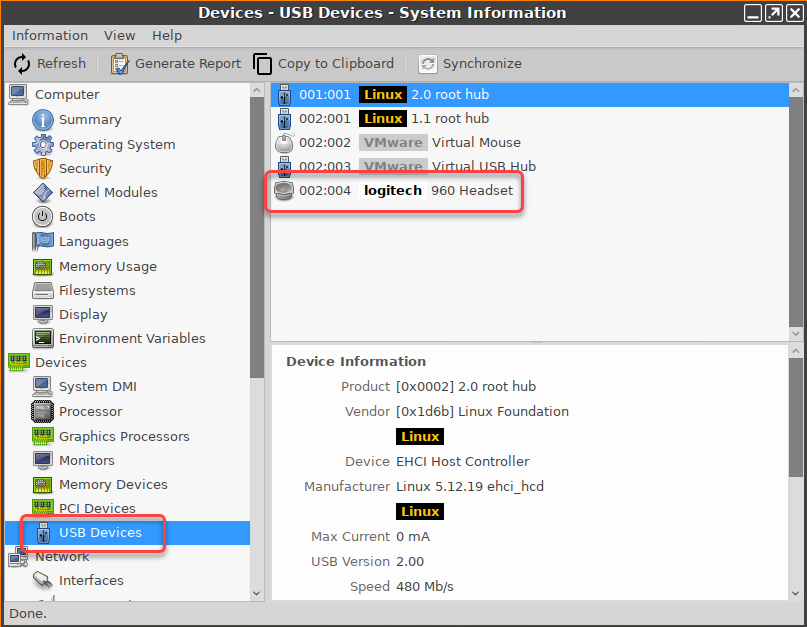Select the PCI Devices icon
Image resolution: width=807 pixels, height=627 pixels.
pyautogui.click(x=41, y=508)
